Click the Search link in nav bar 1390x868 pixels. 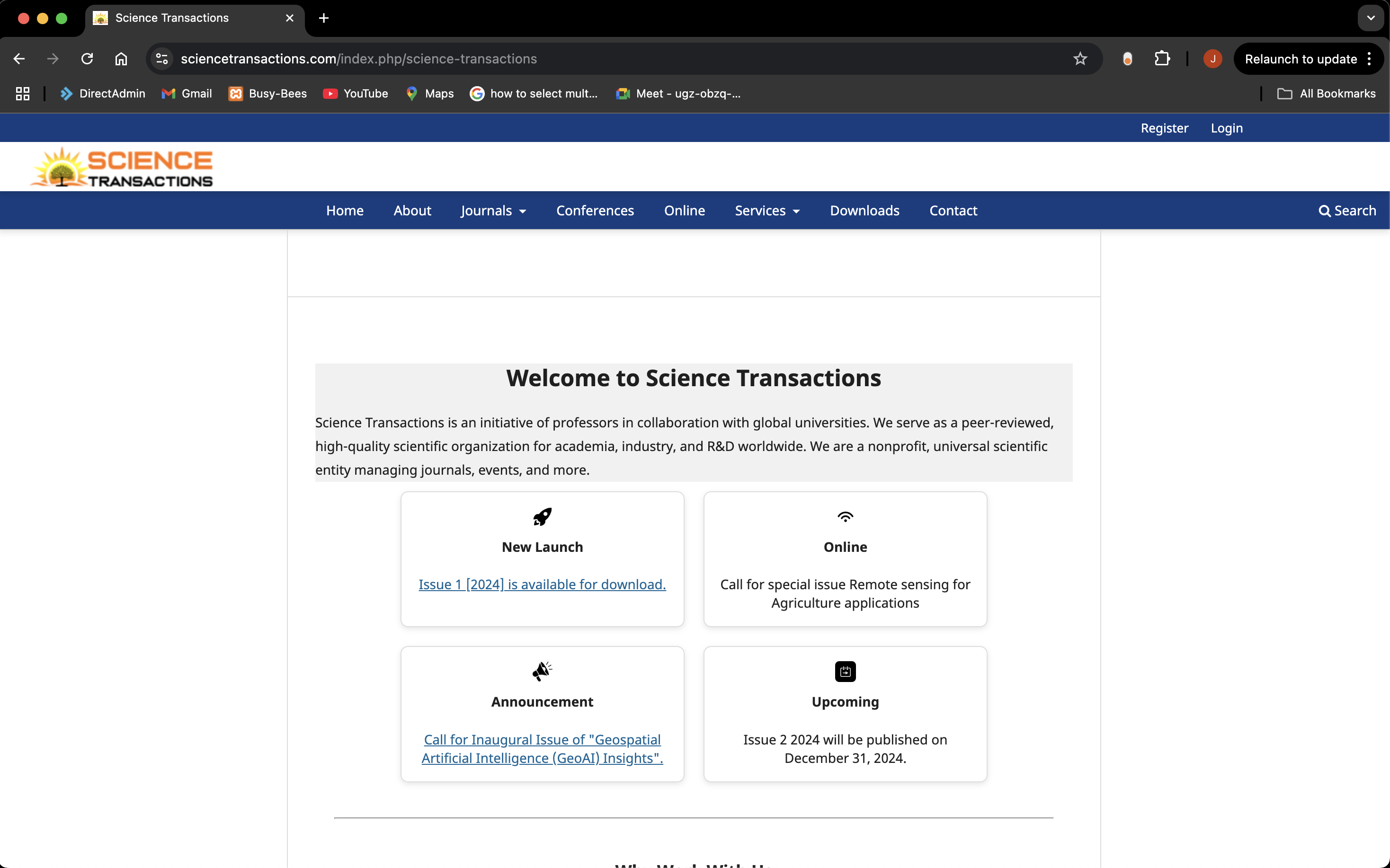tap(1347, 211)
